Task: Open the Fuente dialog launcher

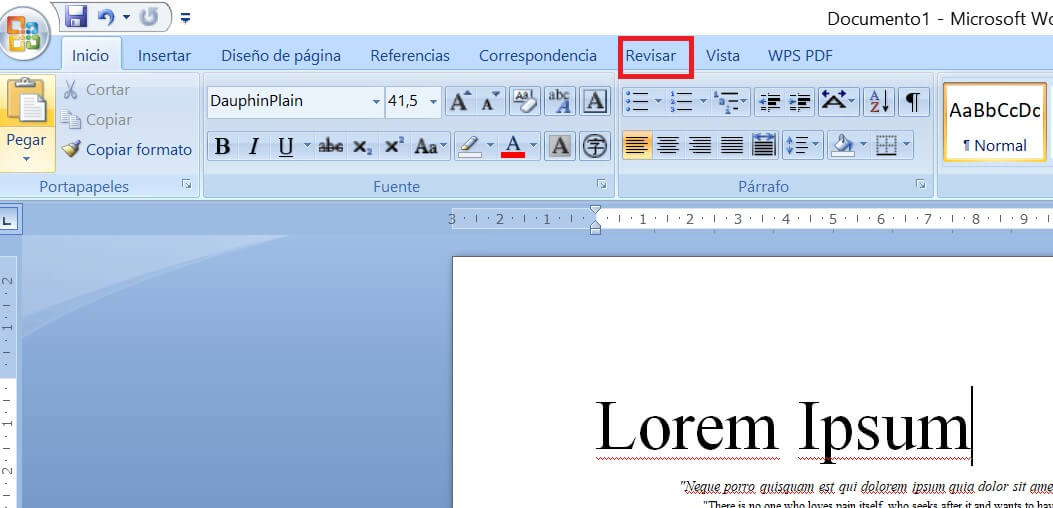Action: (x=602, y=183)
